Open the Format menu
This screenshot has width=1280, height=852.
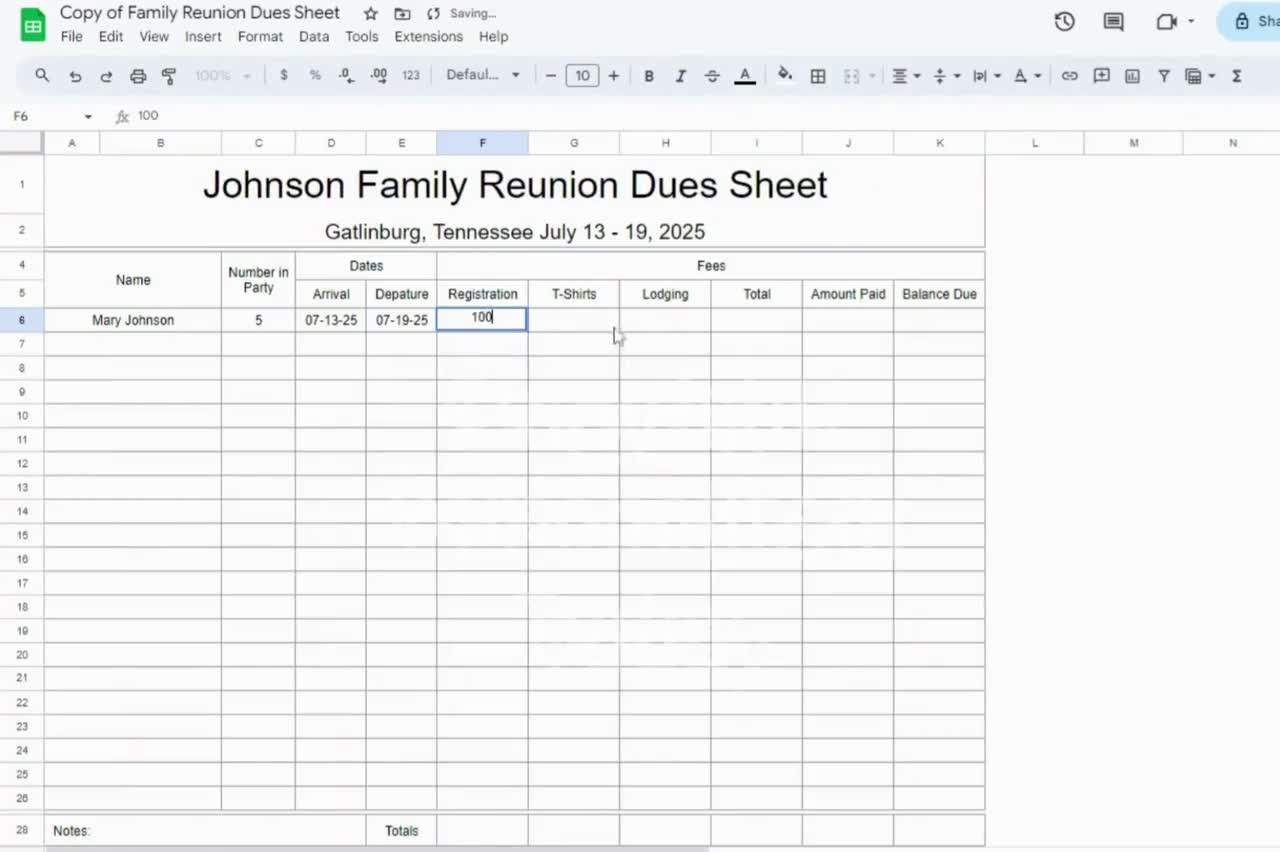(260, 36)
